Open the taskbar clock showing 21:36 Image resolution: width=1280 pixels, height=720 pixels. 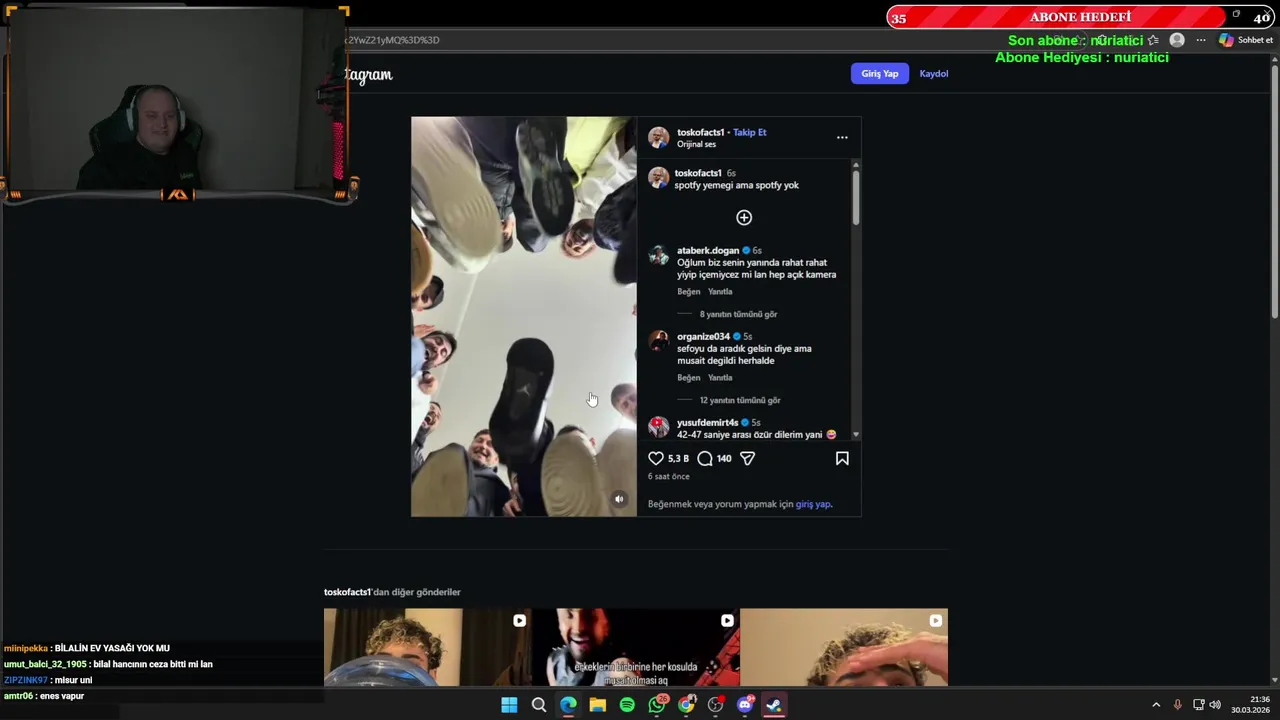click(x=1251, y=705)
